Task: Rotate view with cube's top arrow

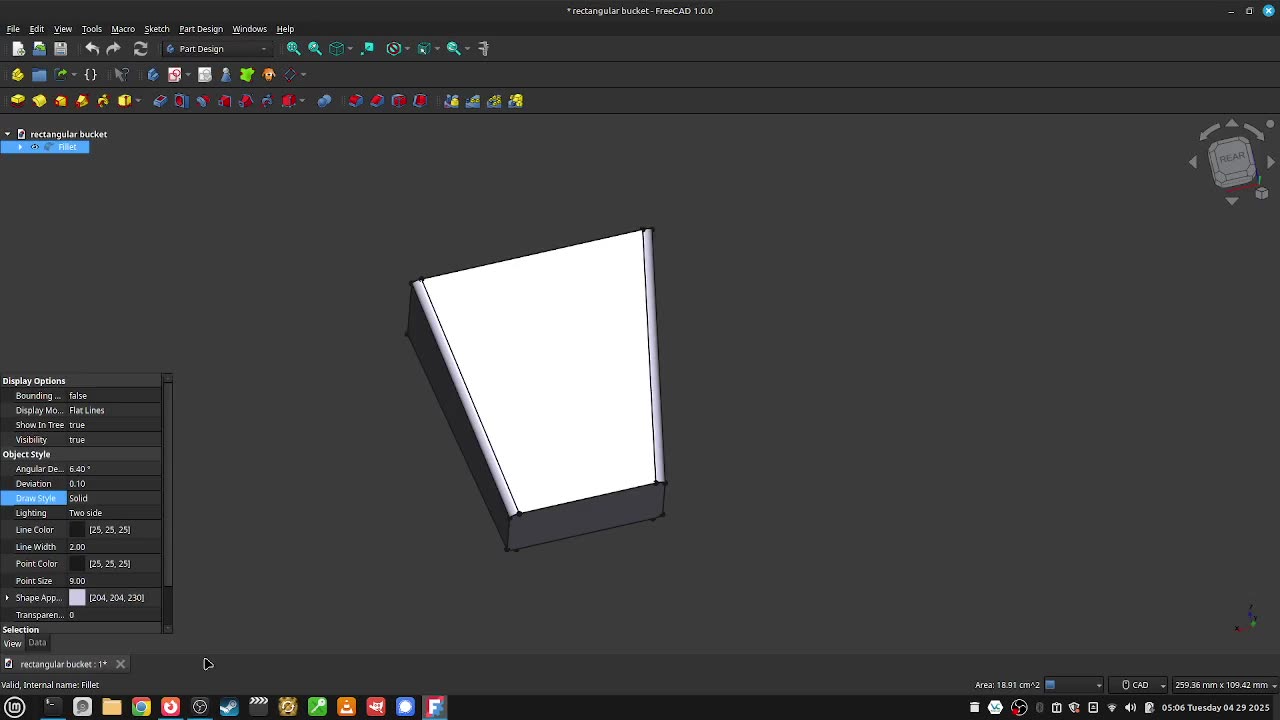Action: pyautogui.click(x=1232, y=124)
